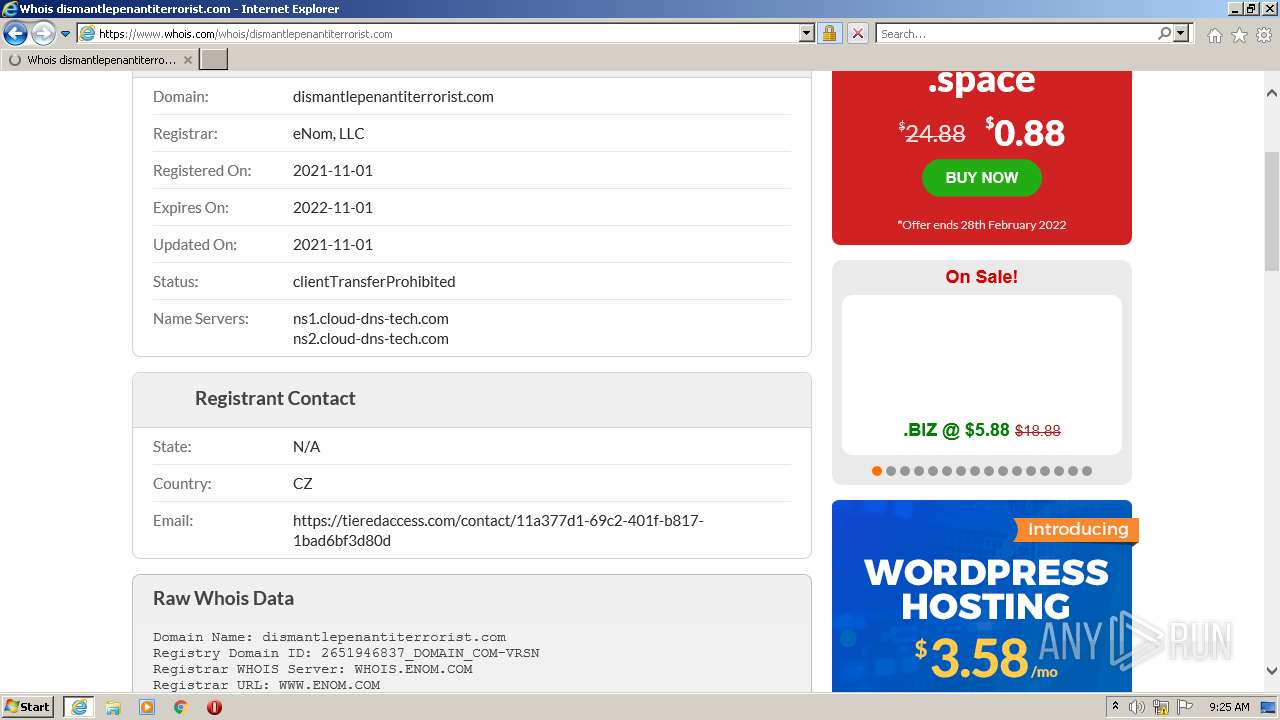The height and width of the screenshot is (720, 1280).
Task: Click the BUY NOW button
Action: [981, 177]
